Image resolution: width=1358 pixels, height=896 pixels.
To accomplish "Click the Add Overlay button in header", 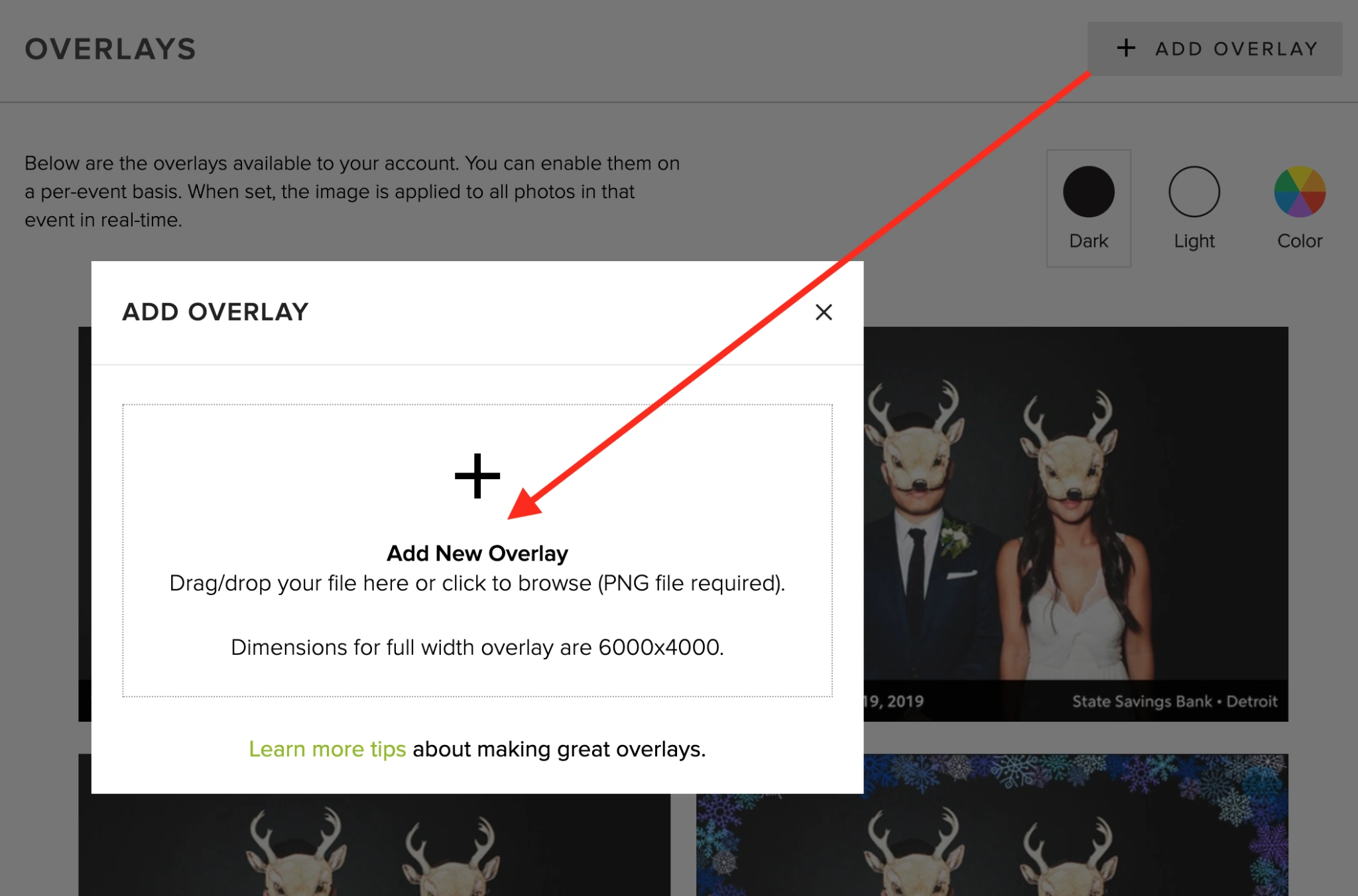I will click(1215, 48).
